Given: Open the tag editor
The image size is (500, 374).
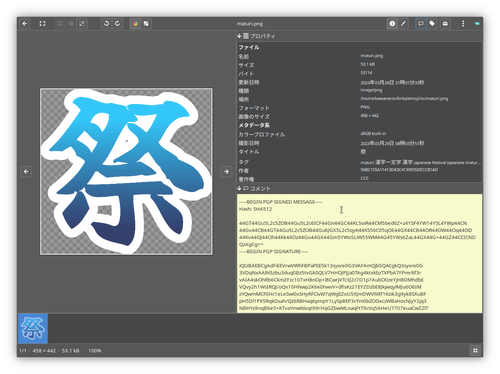Looking at the screenshot, I should click(432, 24).
